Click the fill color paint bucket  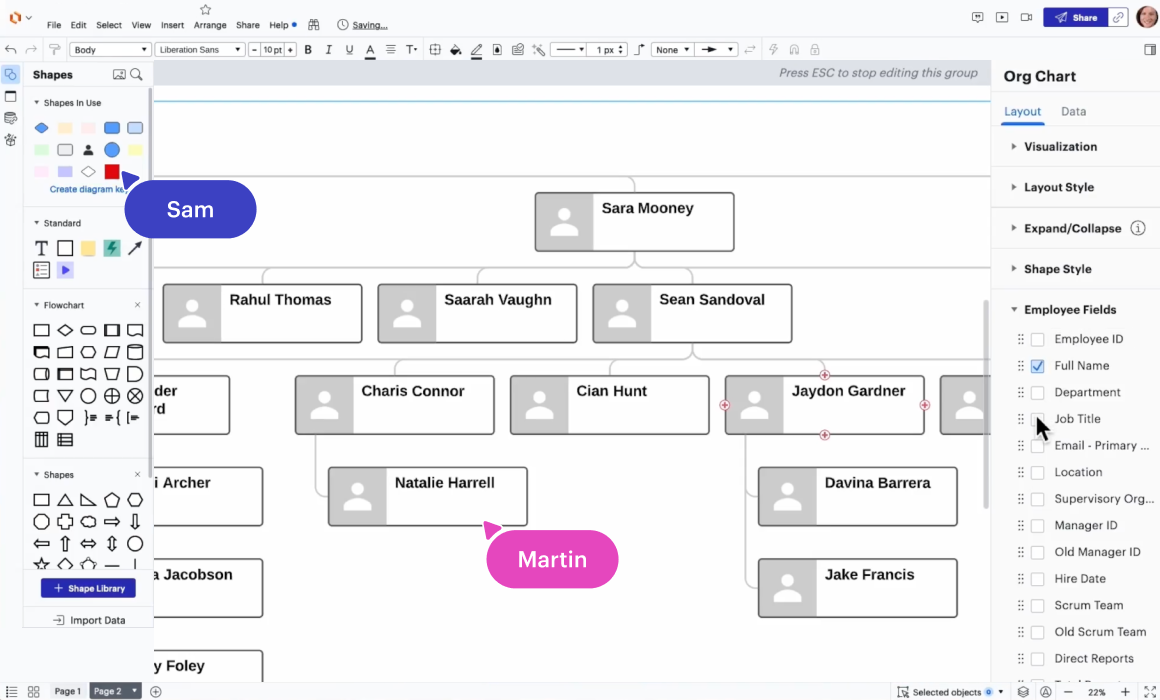pyautogui.click(x=455, y=50)
